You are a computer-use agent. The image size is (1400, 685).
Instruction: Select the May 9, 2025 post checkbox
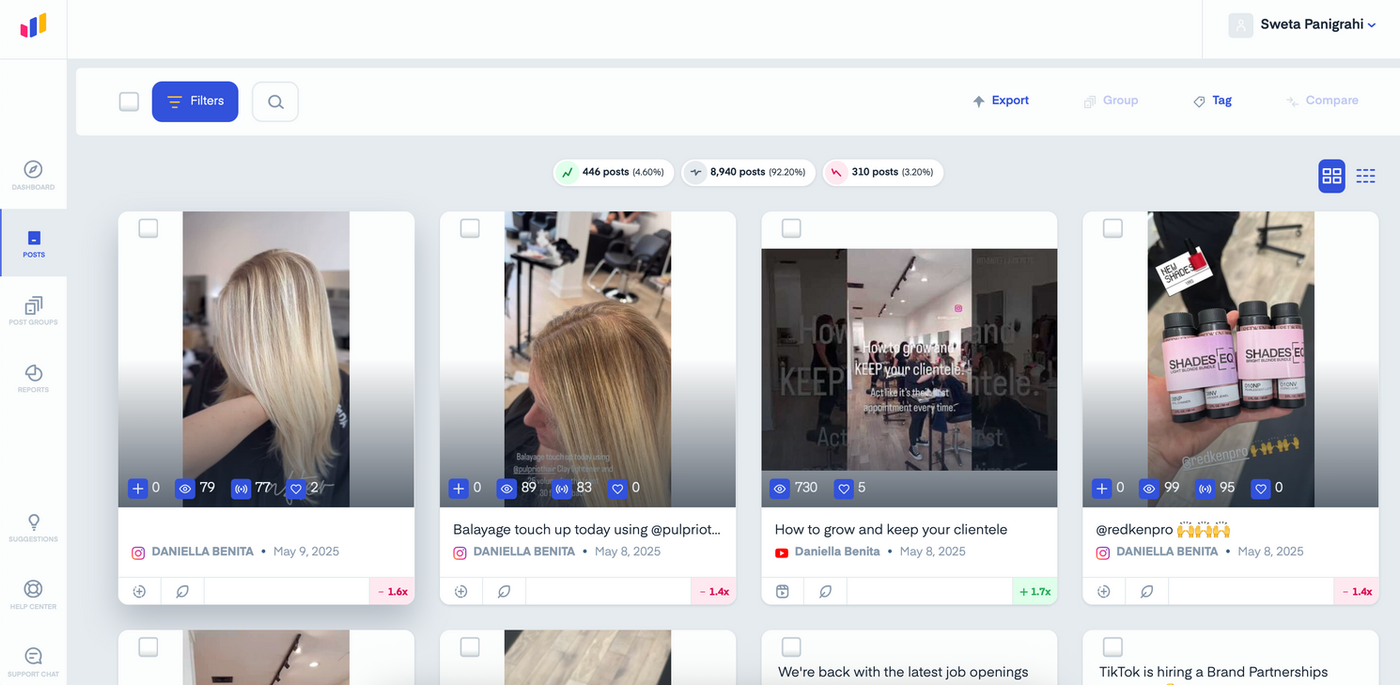point(148,228)
